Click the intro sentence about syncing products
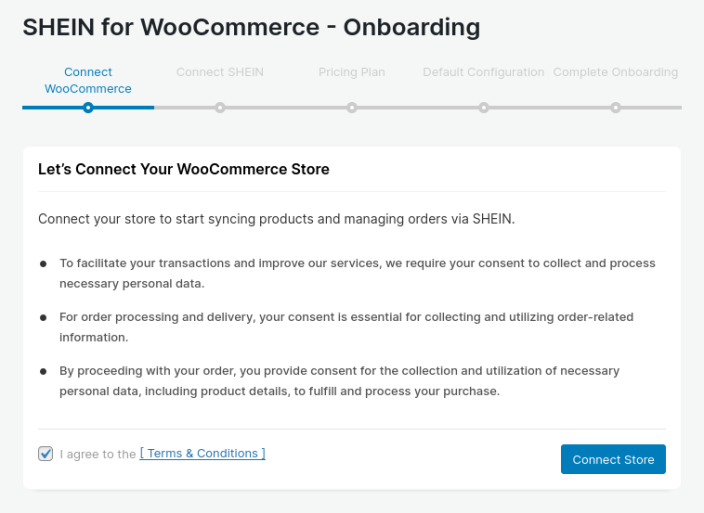Viewport: 704px width, 513px height. click(276, 218)
